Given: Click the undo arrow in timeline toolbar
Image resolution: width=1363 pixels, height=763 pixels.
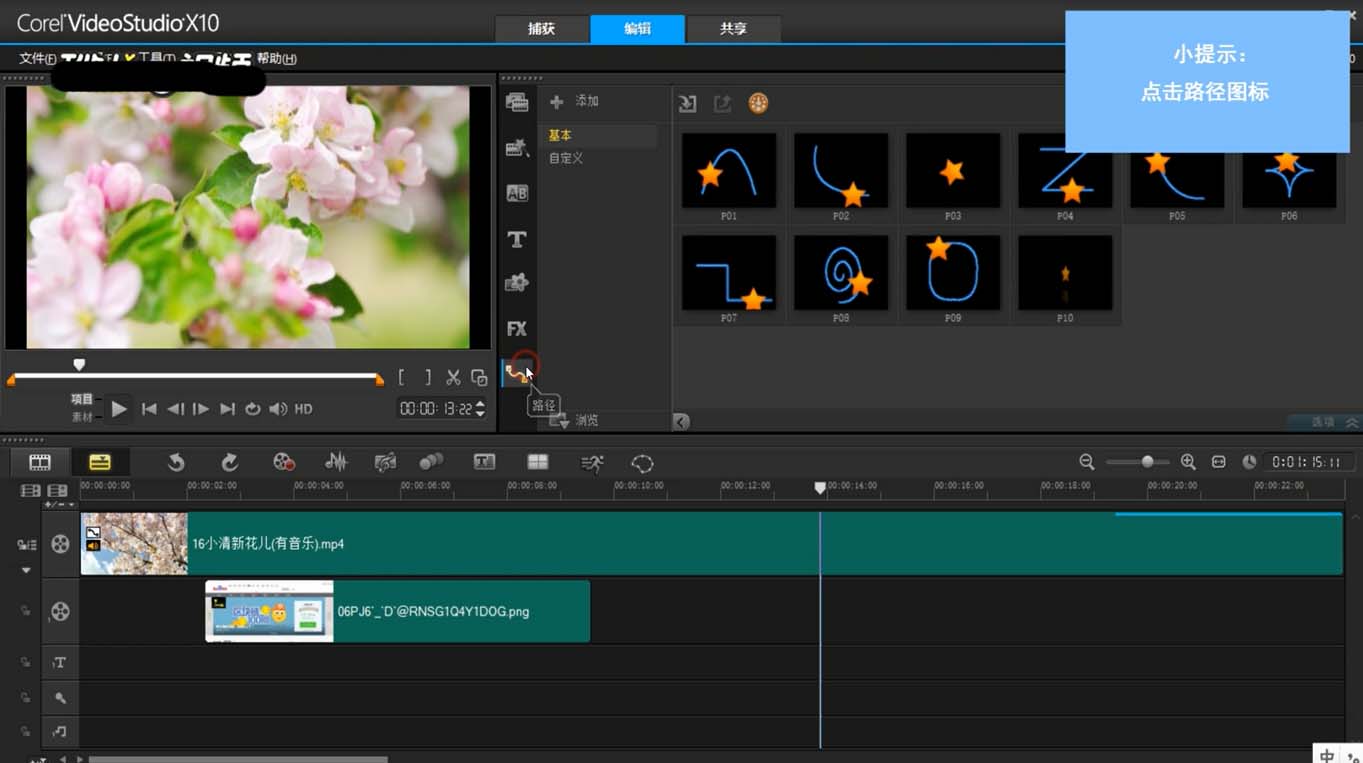Looking at the screenshot, I should 176,462.
